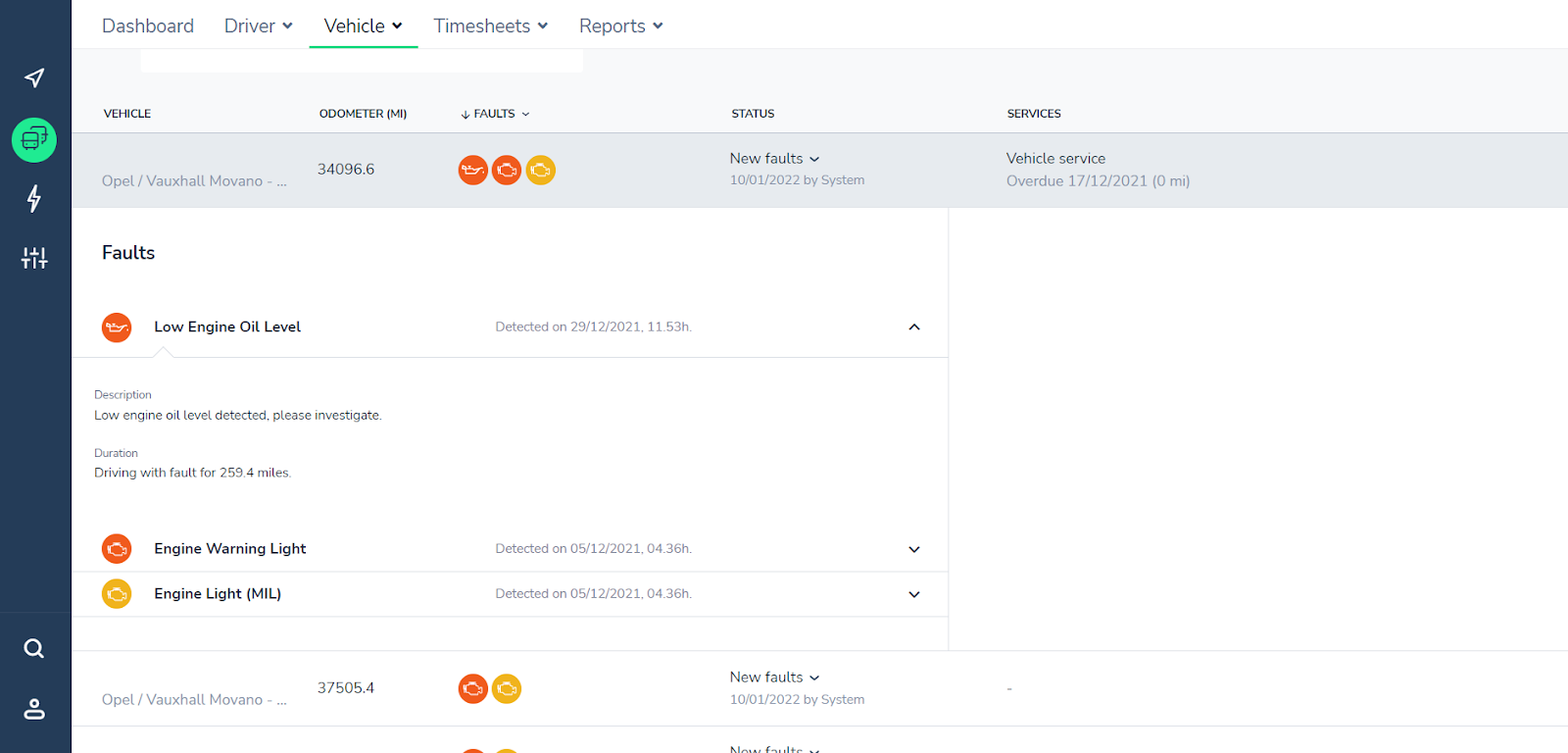The width and height of the screenshot is (1568, 753).
Task: Click the Driving with fault for 259.4 miles text
Action: (193, 473)
